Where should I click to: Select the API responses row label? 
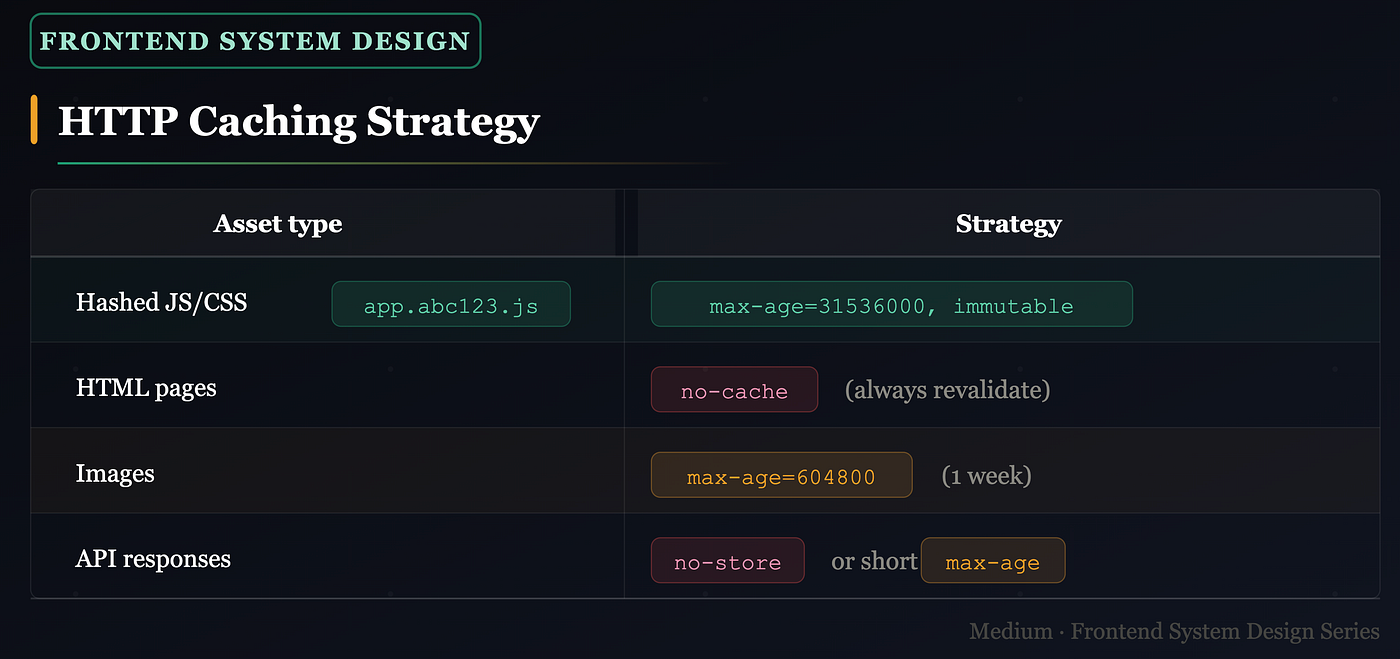(153, 559)
